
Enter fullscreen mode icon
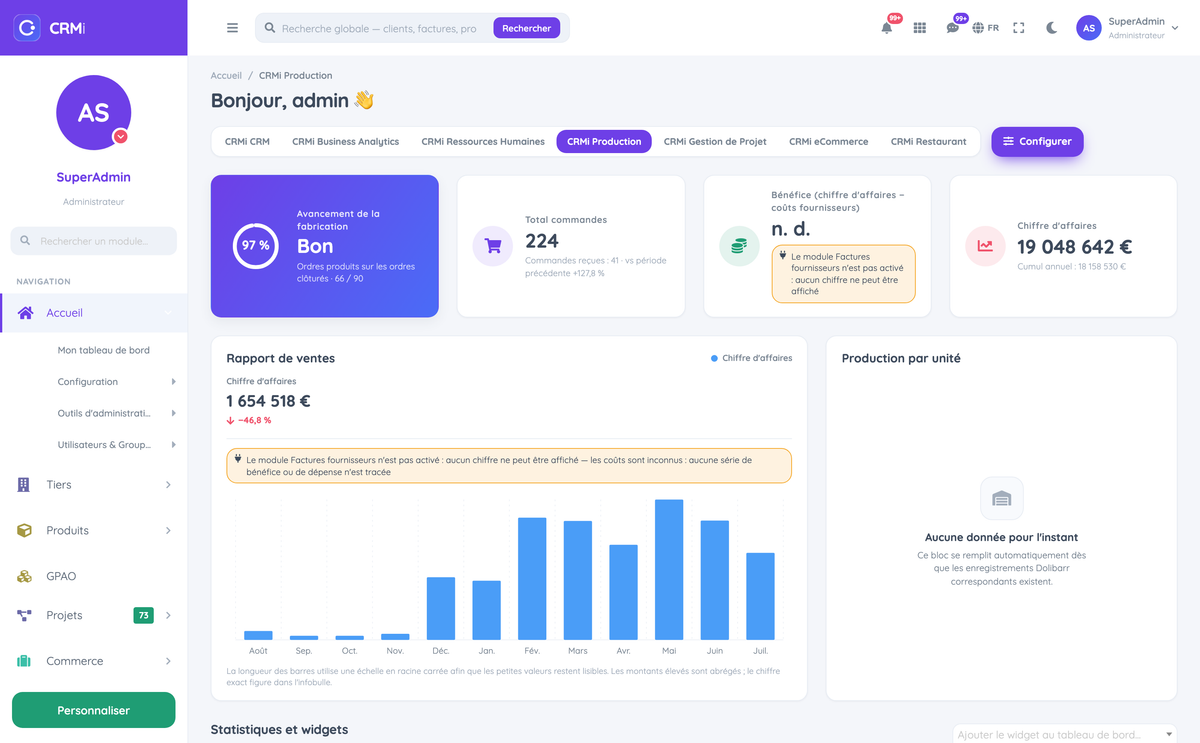click(1019, 28)
